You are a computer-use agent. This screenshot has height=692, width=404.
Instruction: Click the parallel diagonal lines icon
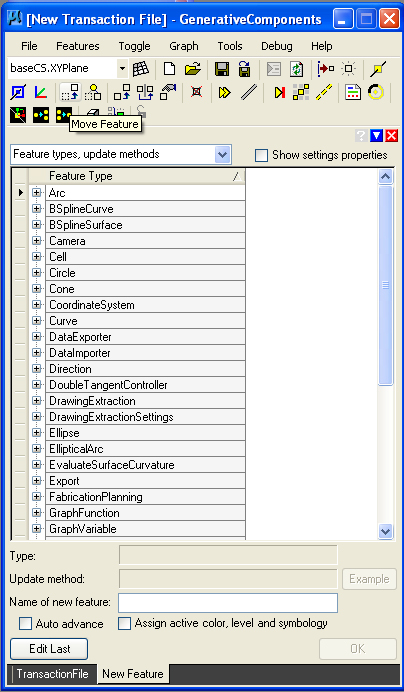(x=249, y=92)
